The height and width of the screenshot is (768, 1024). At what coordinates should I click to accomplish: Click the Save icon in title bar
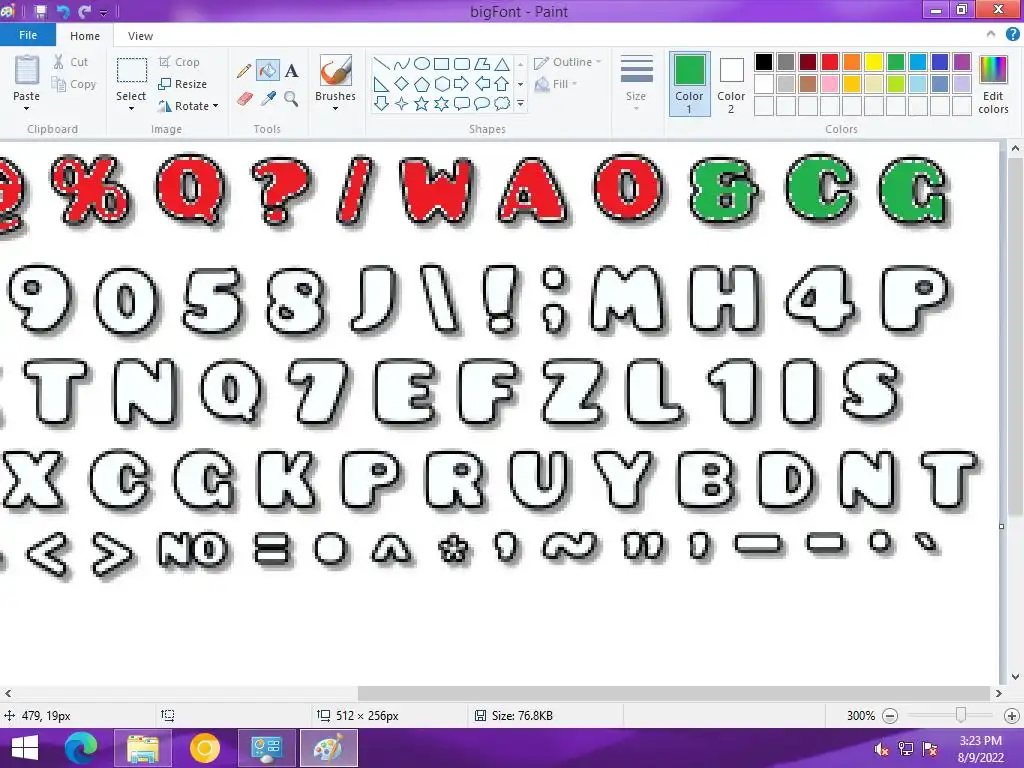(40, 11)
